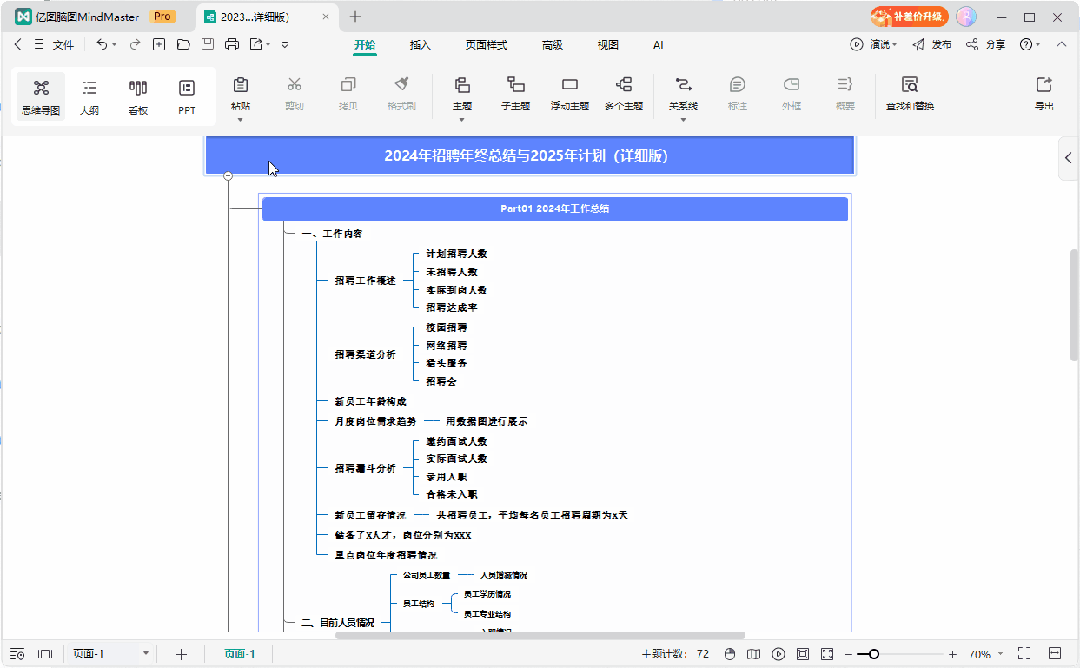
Task: Open the 页面-1 page selector dropdown
Action: click(146, 654)
